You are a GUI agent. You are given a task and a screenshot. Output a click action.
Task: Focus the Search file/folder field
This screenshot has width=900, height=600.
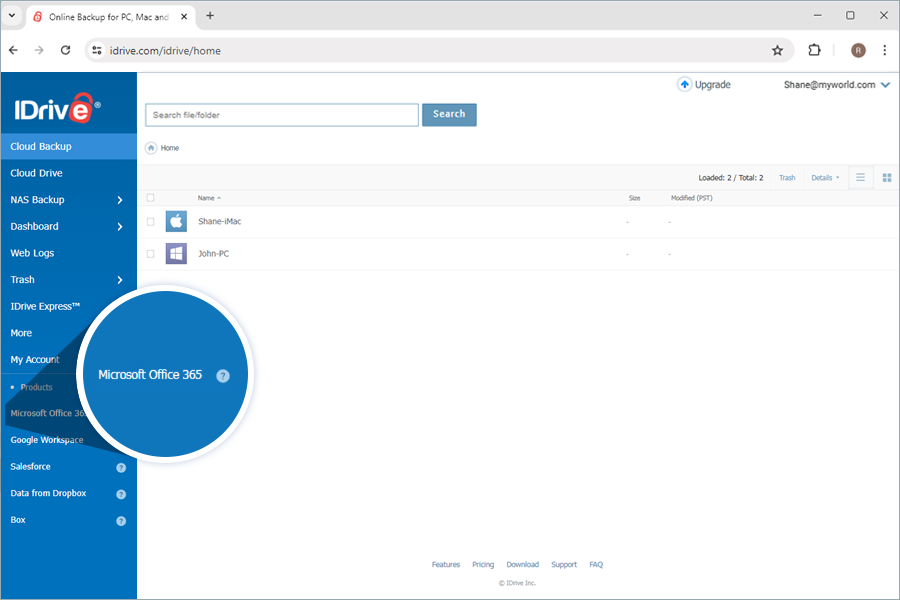tap(282, 115)
